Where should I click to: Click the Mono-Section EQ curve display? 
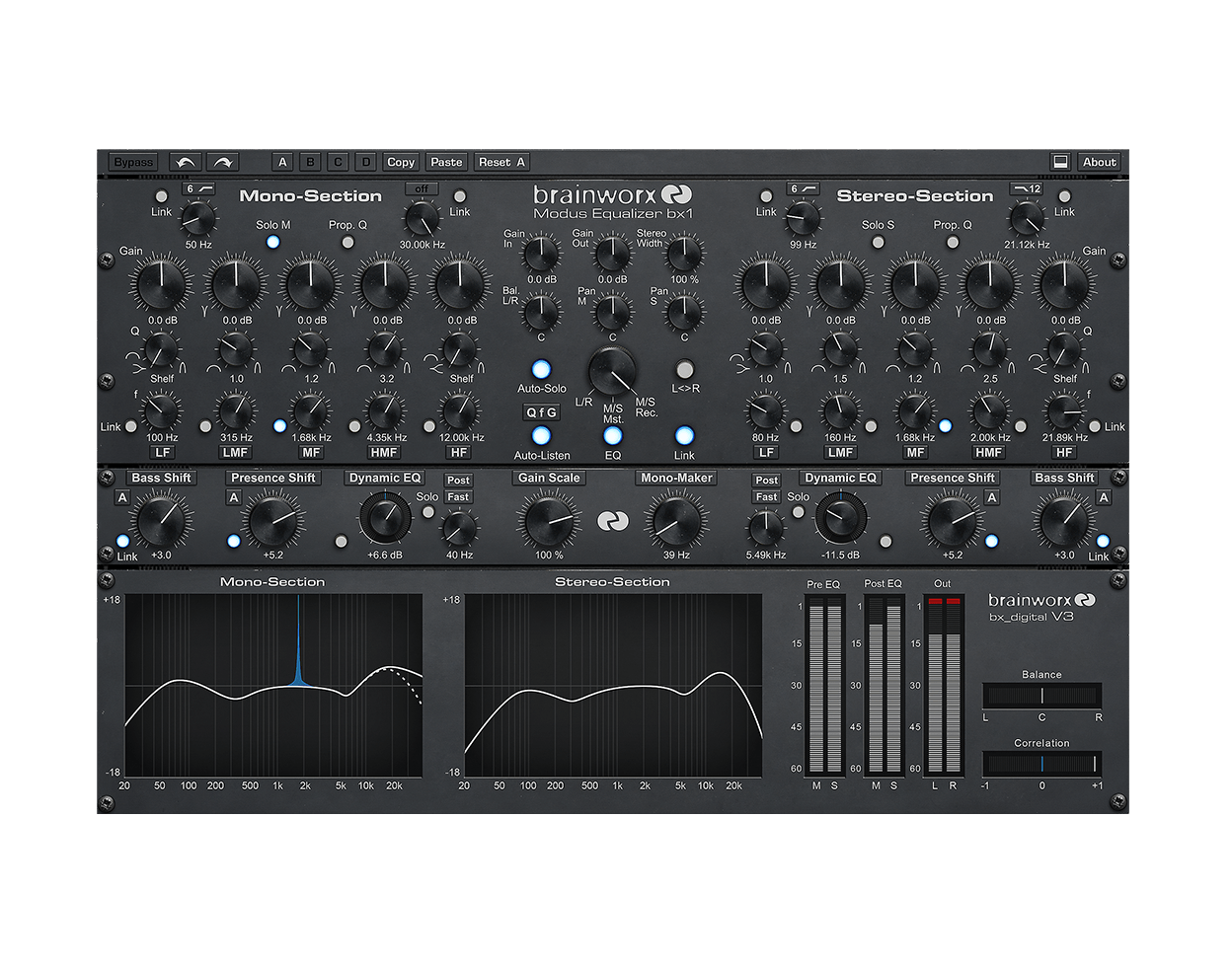tap(273, 685)
